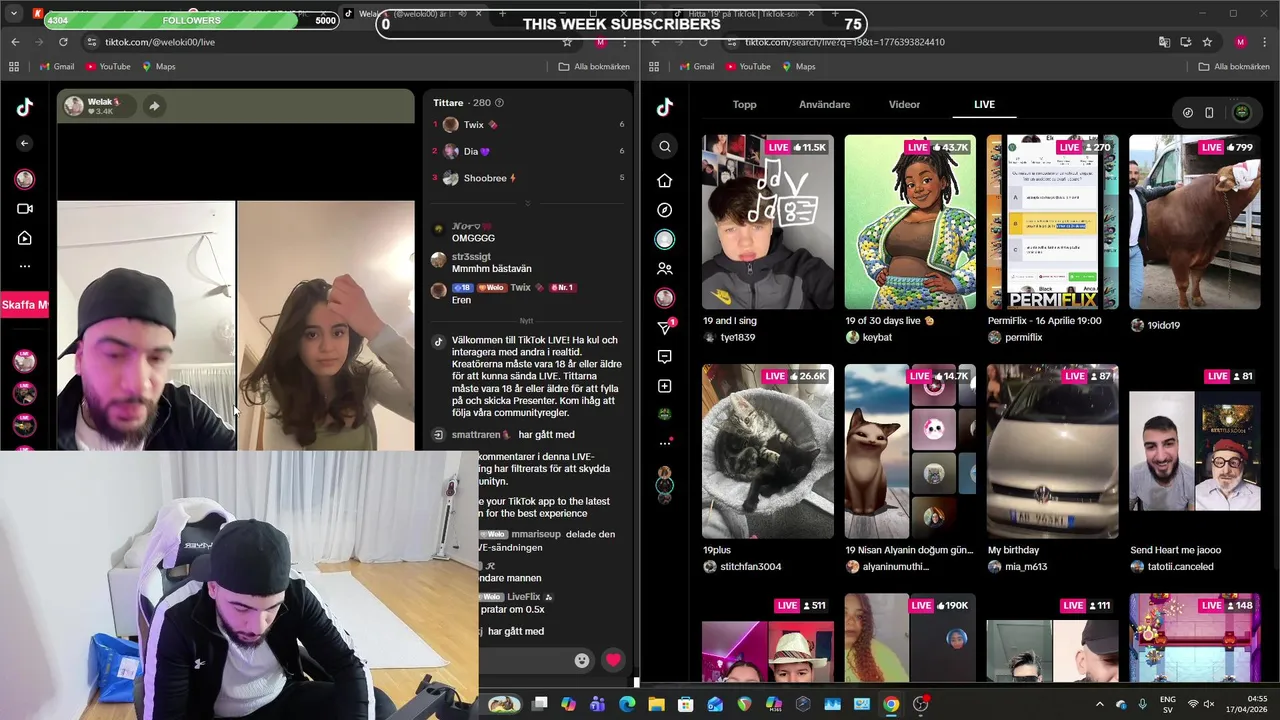Click three dots menu in left sidebar
Screen dimensions: 1280x720
(25, 266)
